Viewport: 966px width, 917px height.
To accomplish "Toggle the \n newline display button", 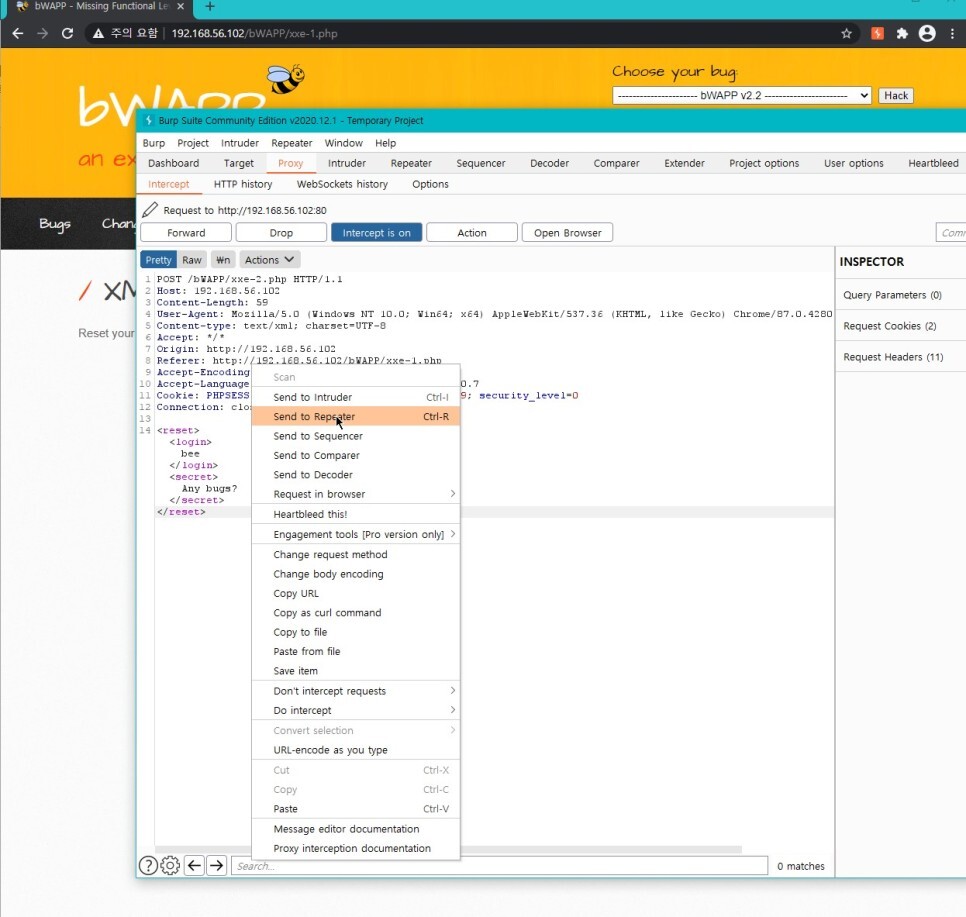I will (x=223, y=259).
